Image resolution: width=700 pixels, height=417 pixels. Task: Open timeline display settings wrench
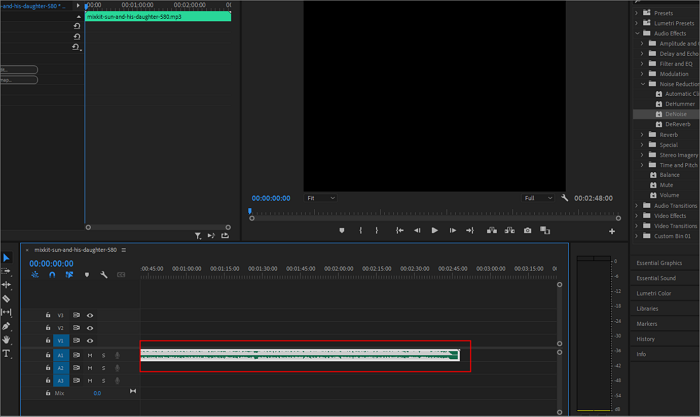click(x=104, y=275)
